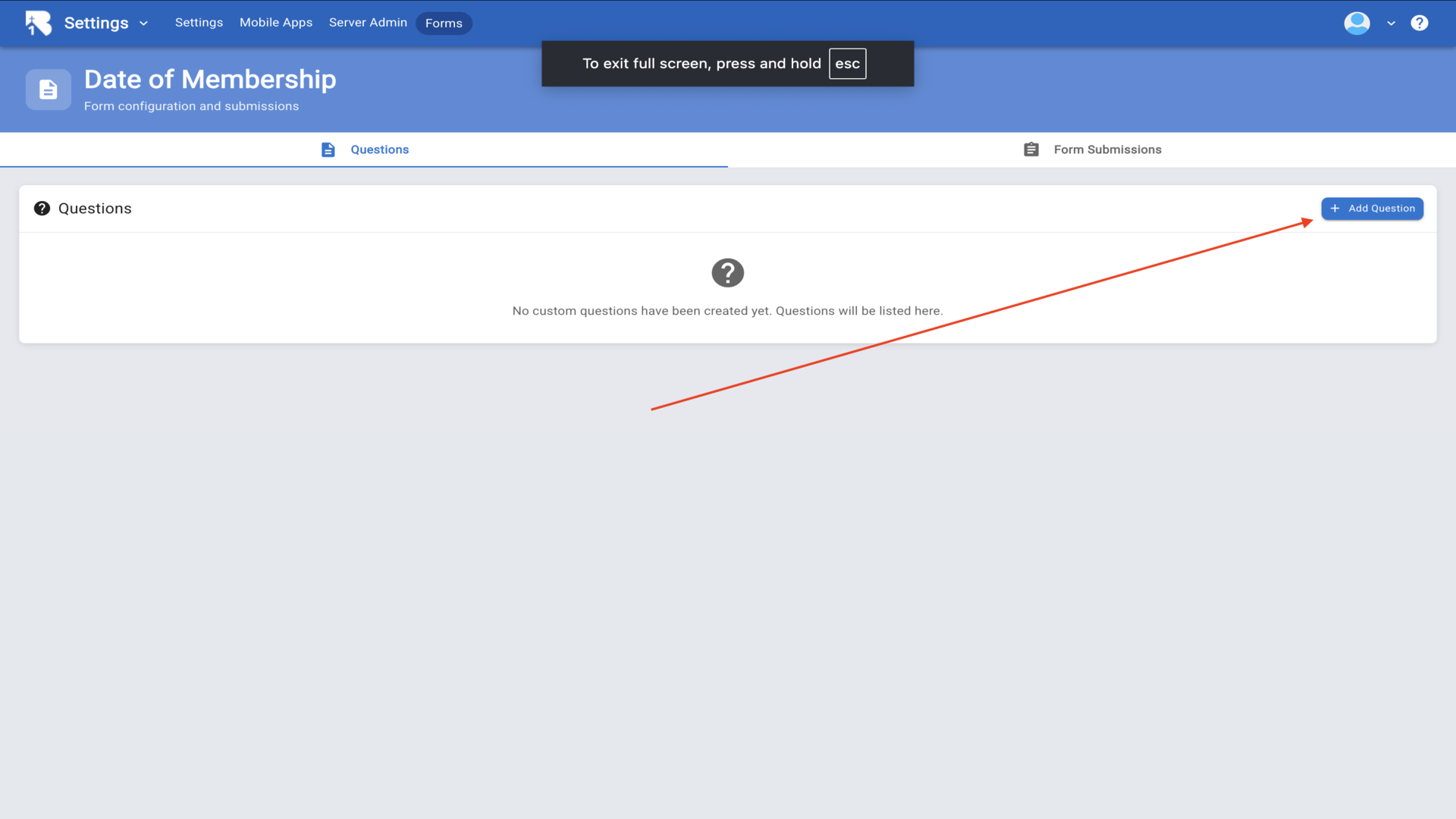Open the help question mark icon

coord(1419,23)
